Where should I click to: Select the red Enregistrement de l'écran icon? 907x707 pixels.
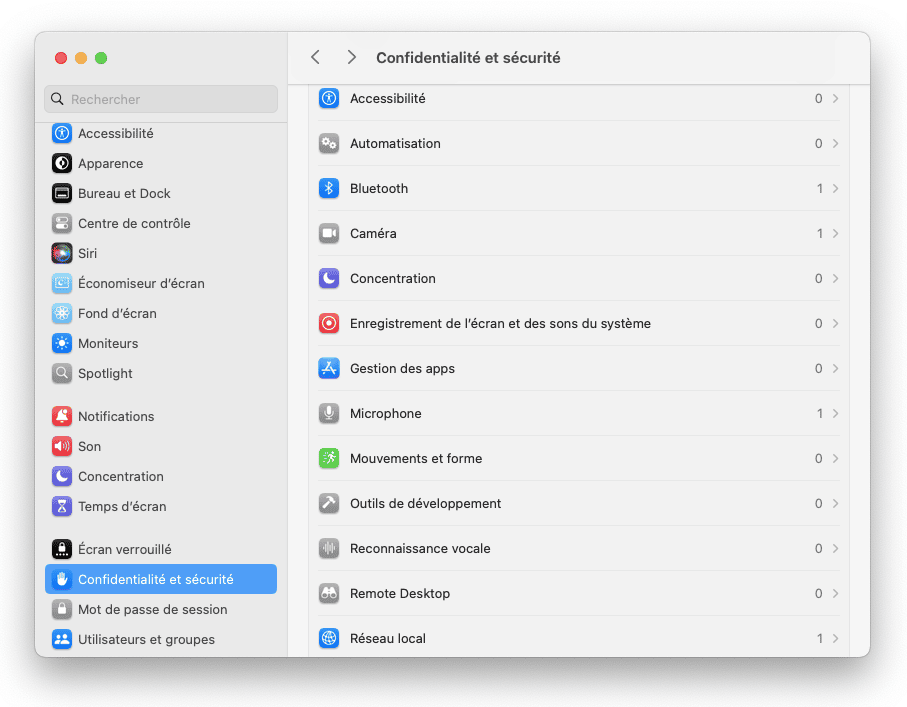[329, 323]
